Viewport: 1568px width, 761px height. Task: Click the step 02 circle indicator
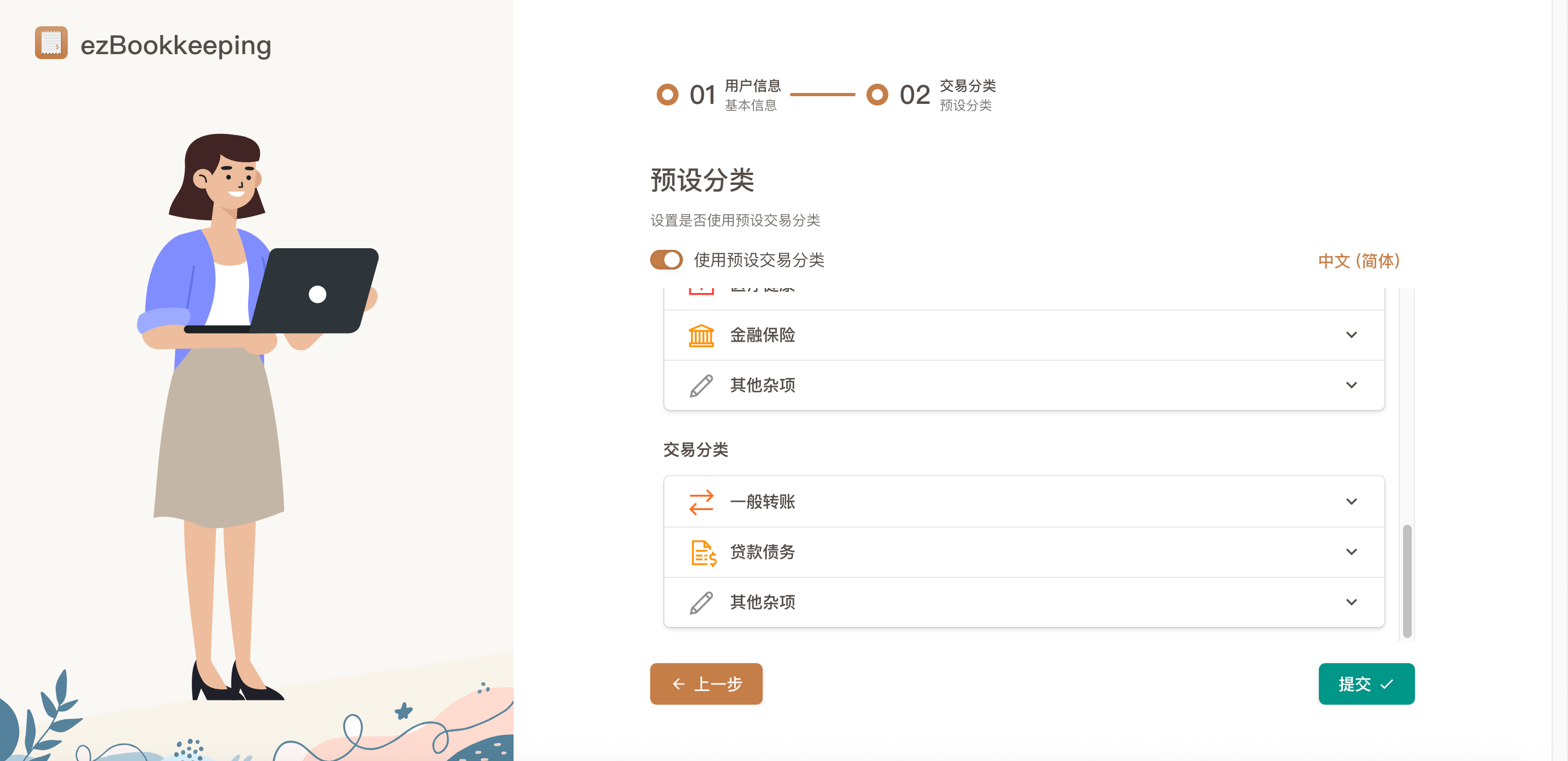[x=876, y=95]
